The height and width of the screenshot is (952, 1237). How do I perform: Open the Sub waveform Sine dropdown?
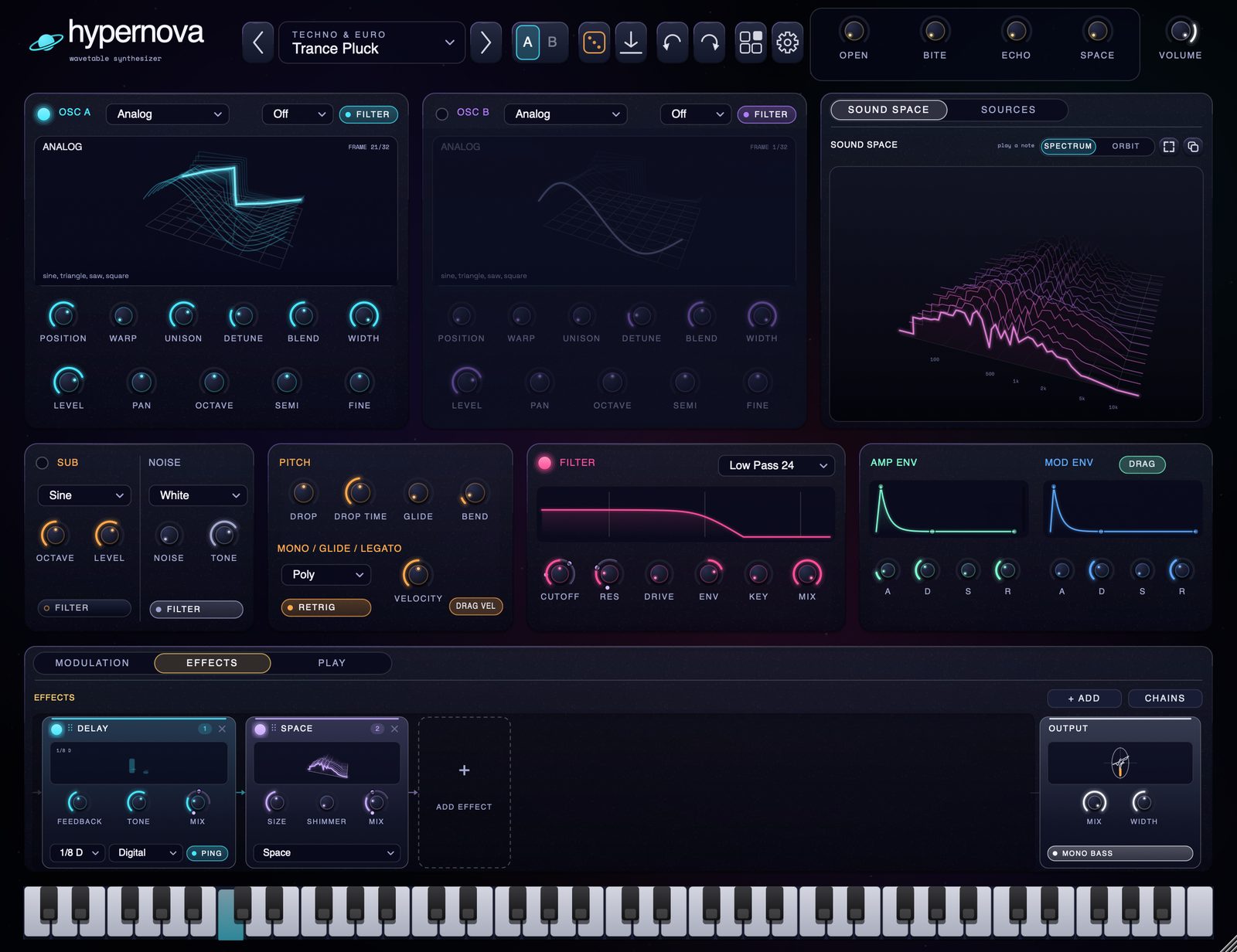pos(84,495)
